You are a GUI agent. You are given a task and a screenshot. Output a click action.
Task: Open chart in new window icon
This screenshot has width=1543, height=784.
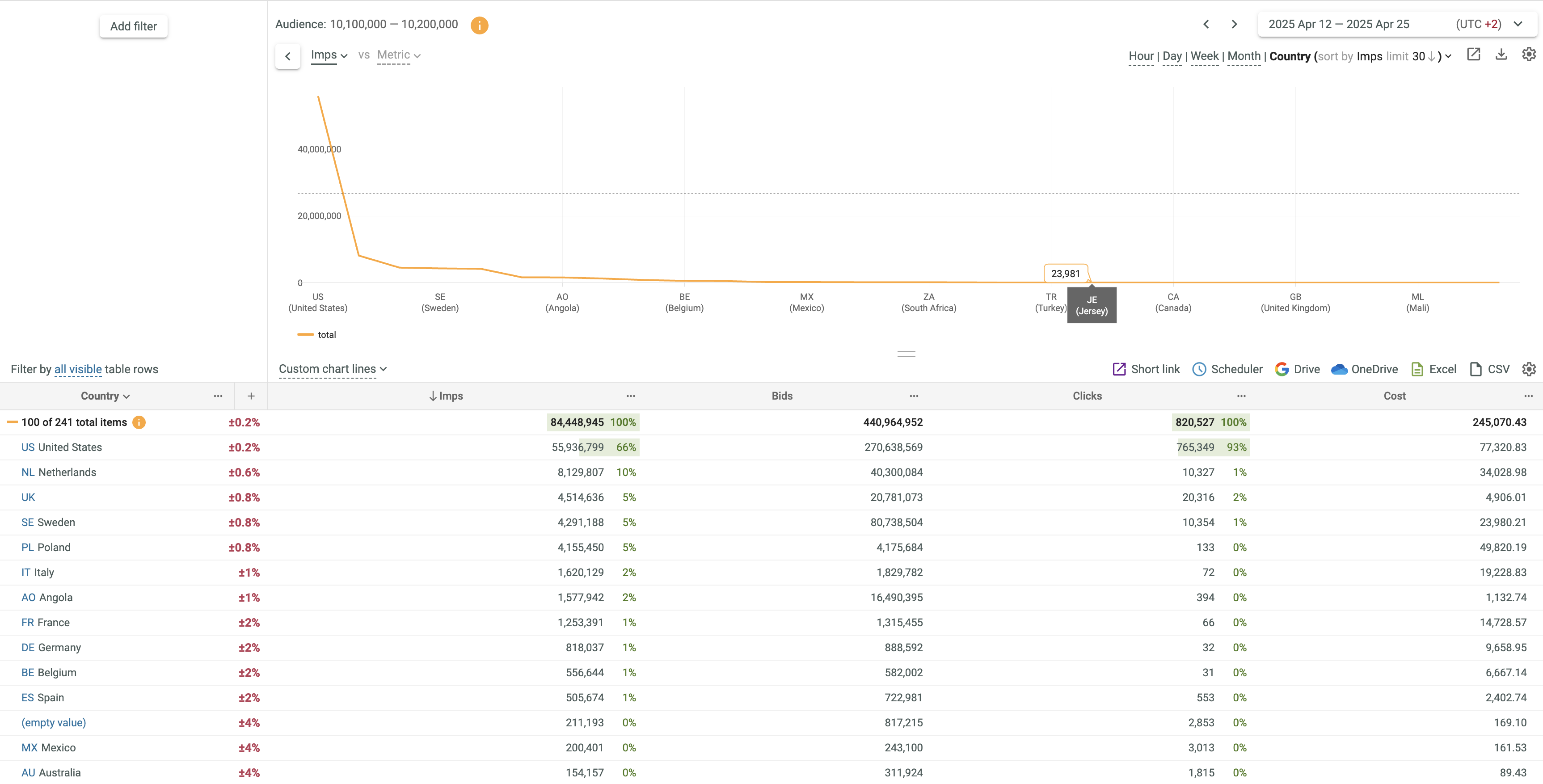pos(1474,55)
